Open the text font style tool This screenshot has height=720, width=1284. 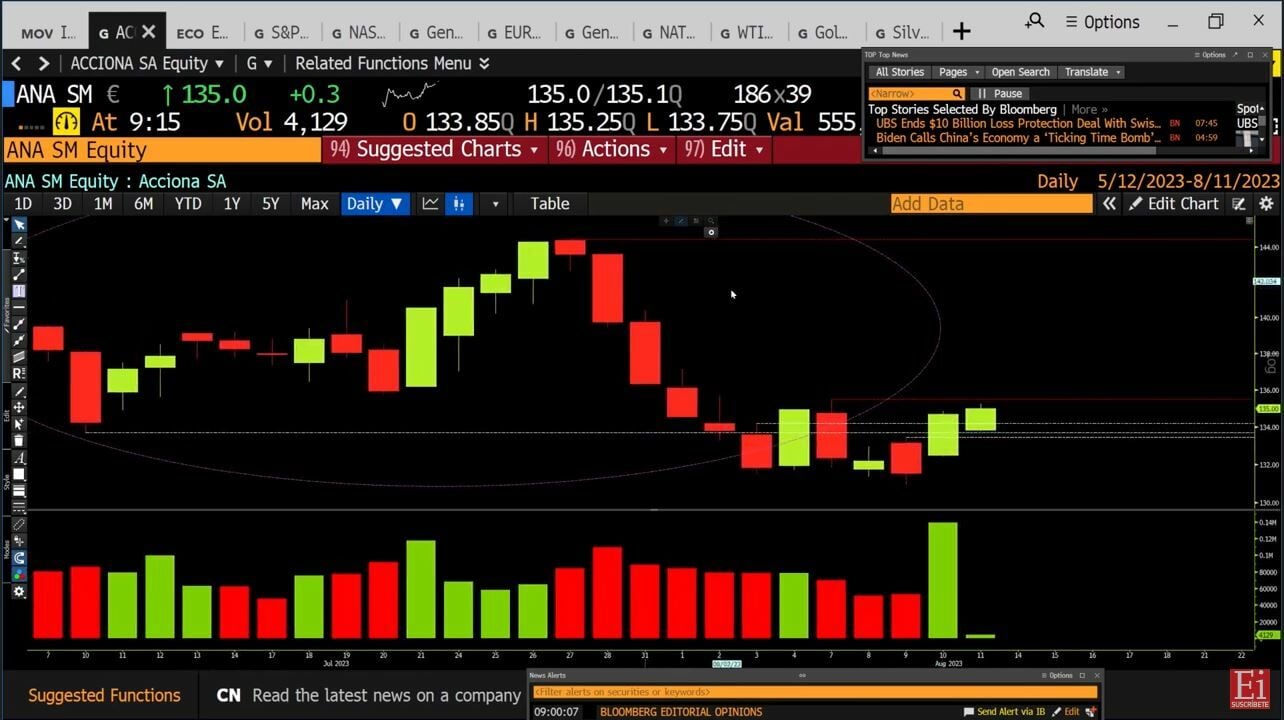(x=18, y=458)
